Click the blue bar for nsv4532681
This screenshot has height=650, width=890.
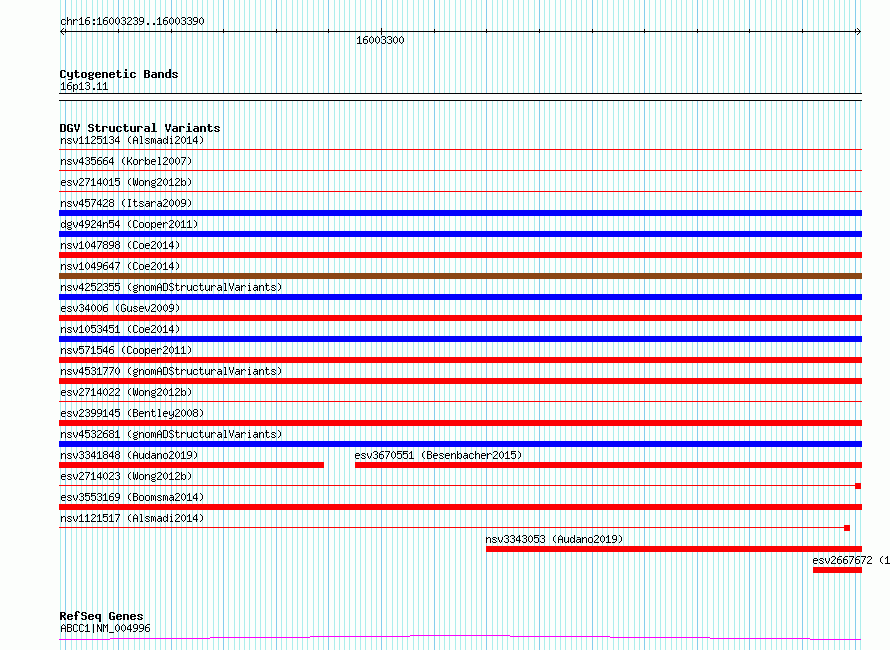460,444
